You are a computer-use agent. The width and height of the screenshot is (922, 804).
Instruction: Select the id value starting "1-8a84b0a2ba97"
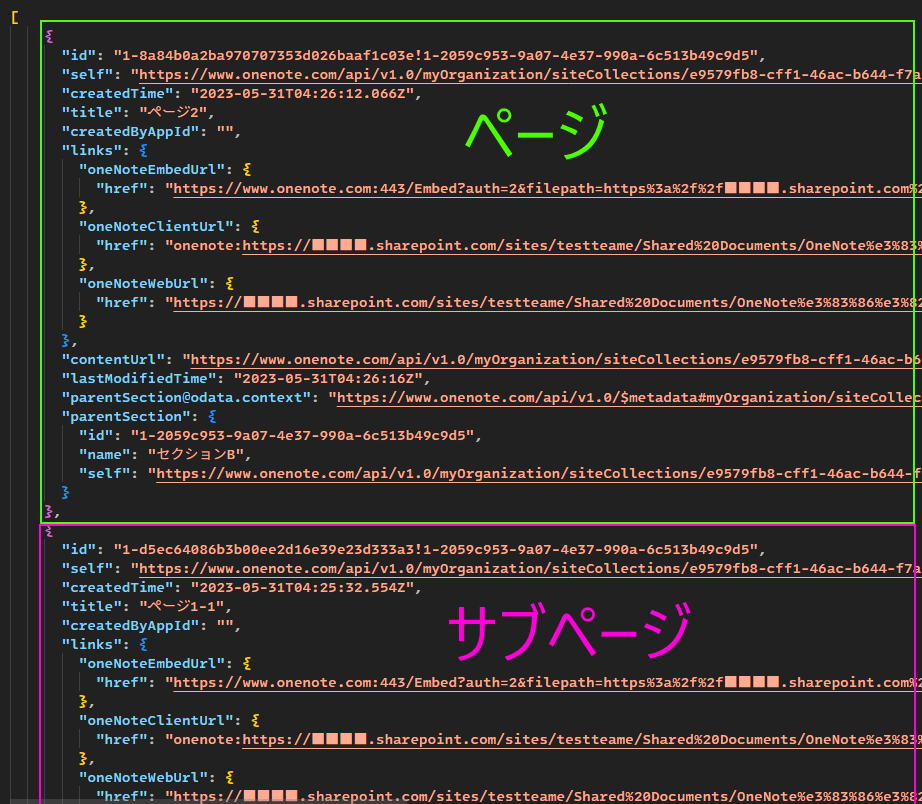tap(435, 55)
